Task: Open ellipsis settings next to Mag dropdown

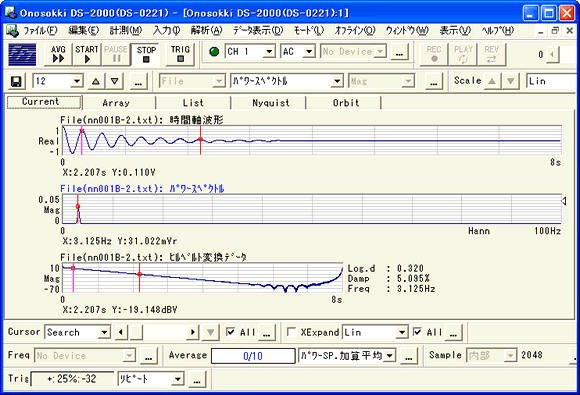Action: 434,81
